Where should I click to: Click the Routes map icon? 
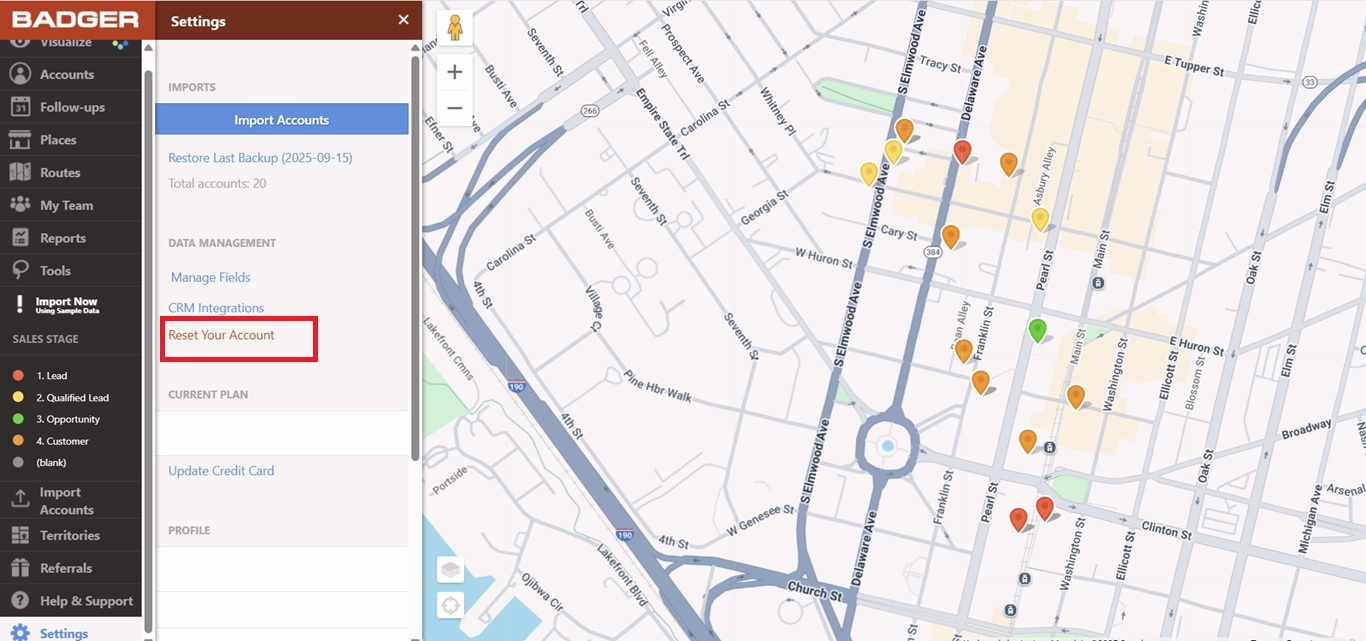click(20, 172)
